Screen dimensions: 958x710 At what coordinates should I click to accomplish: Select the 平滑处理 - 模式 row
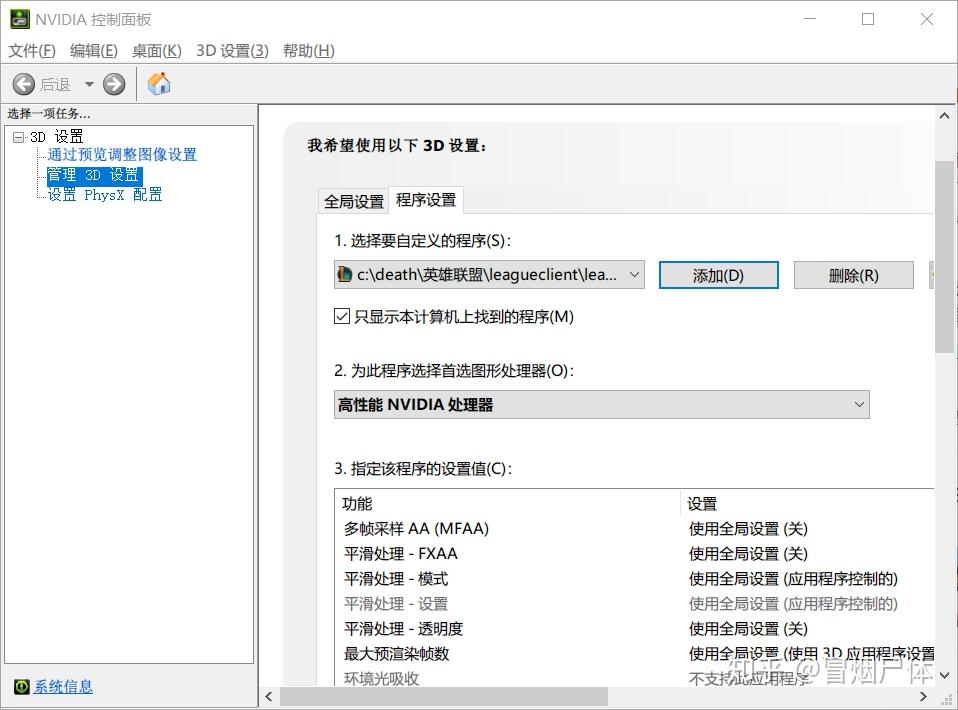635,579
